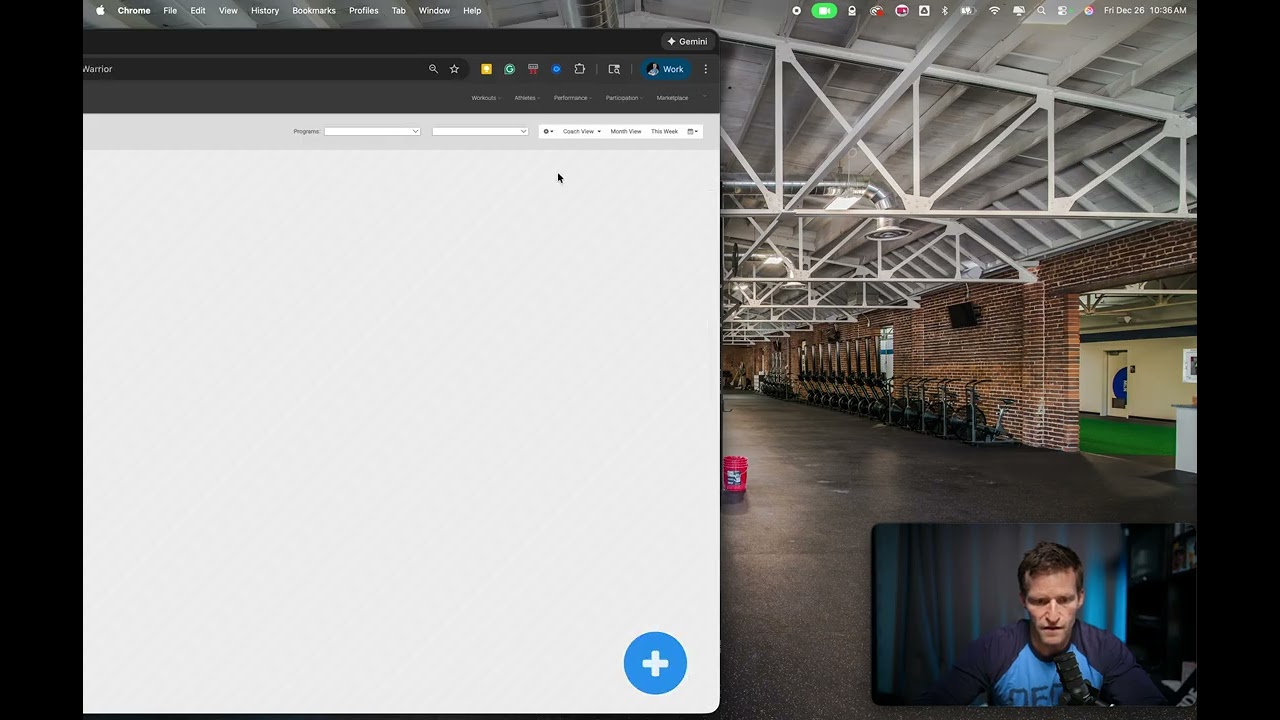Image resolution: width=1280 pixels, height=720 pixels.
Task: Open Spotlight search in menu bar
Action: pyautogui.click(x=1041, y=10)
